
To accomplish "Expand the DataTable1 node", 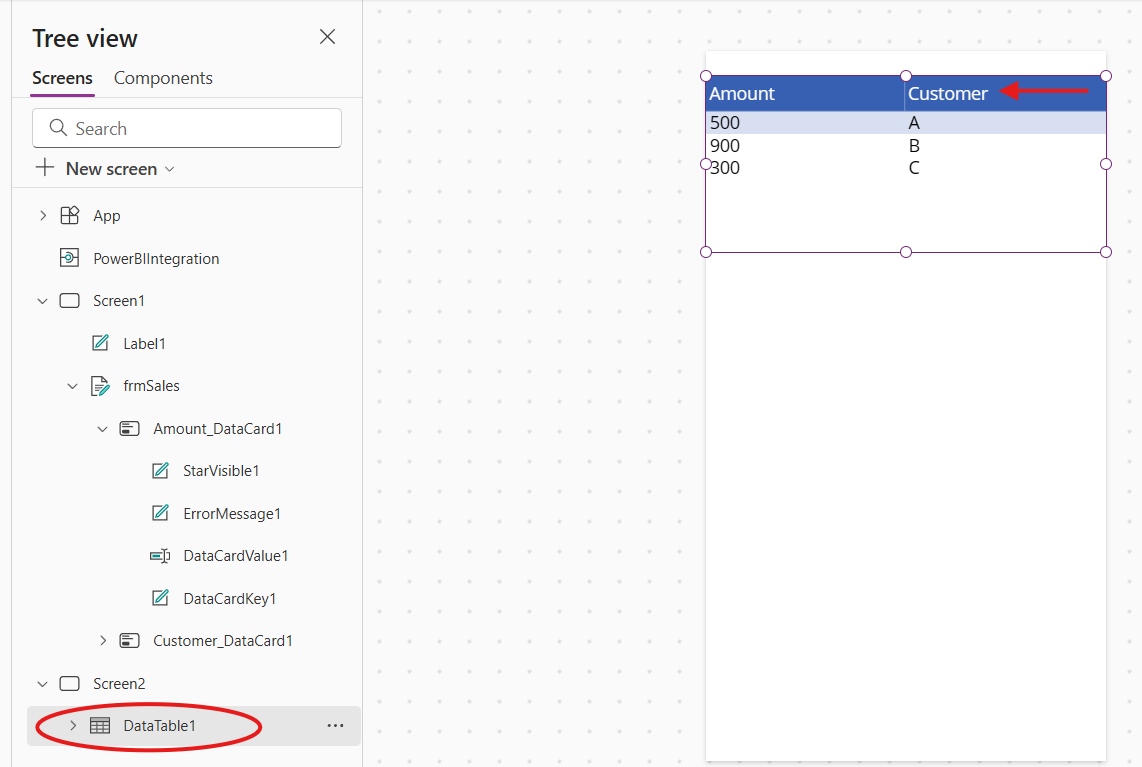I will pyautogui.click(x=73, y=725).
